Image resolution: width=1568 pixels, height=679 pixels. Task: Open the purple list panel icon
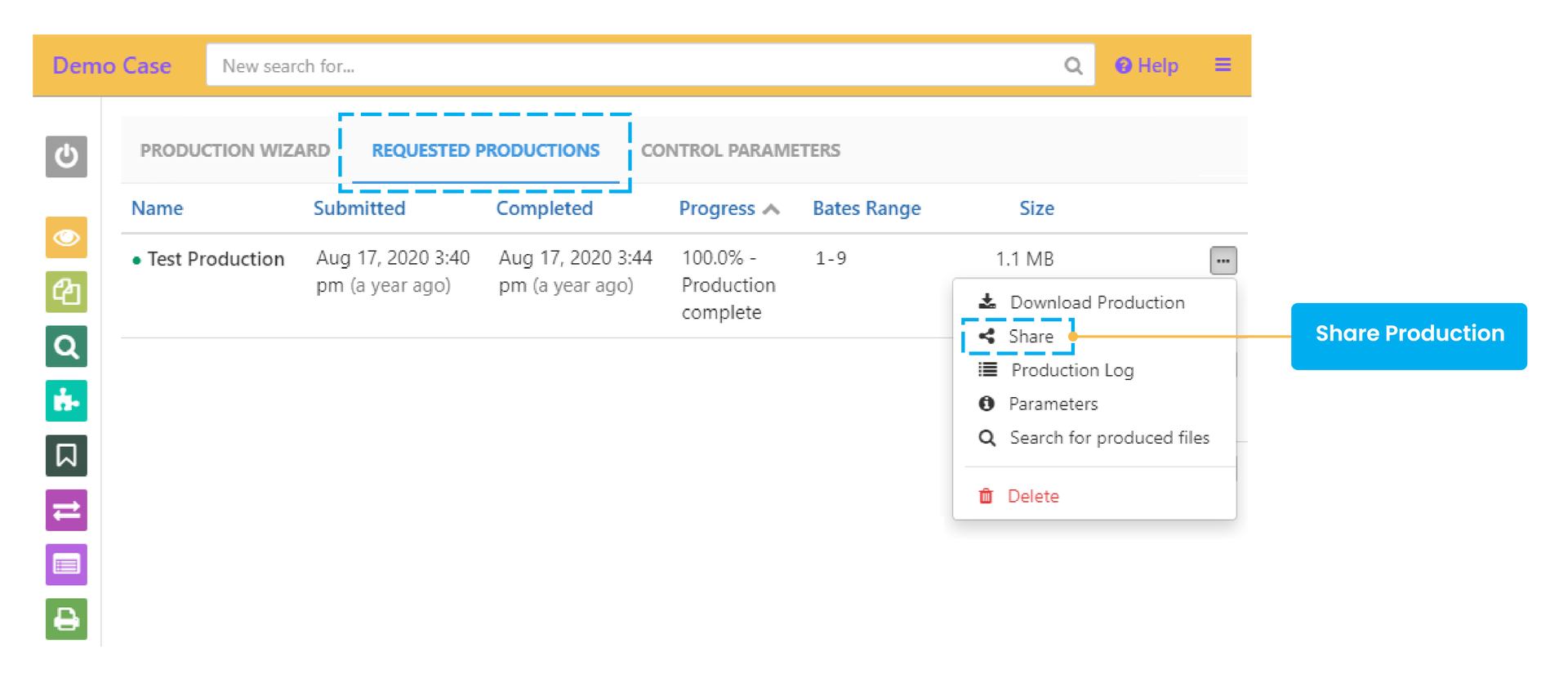pyautogui.click(x=66, y=565)
